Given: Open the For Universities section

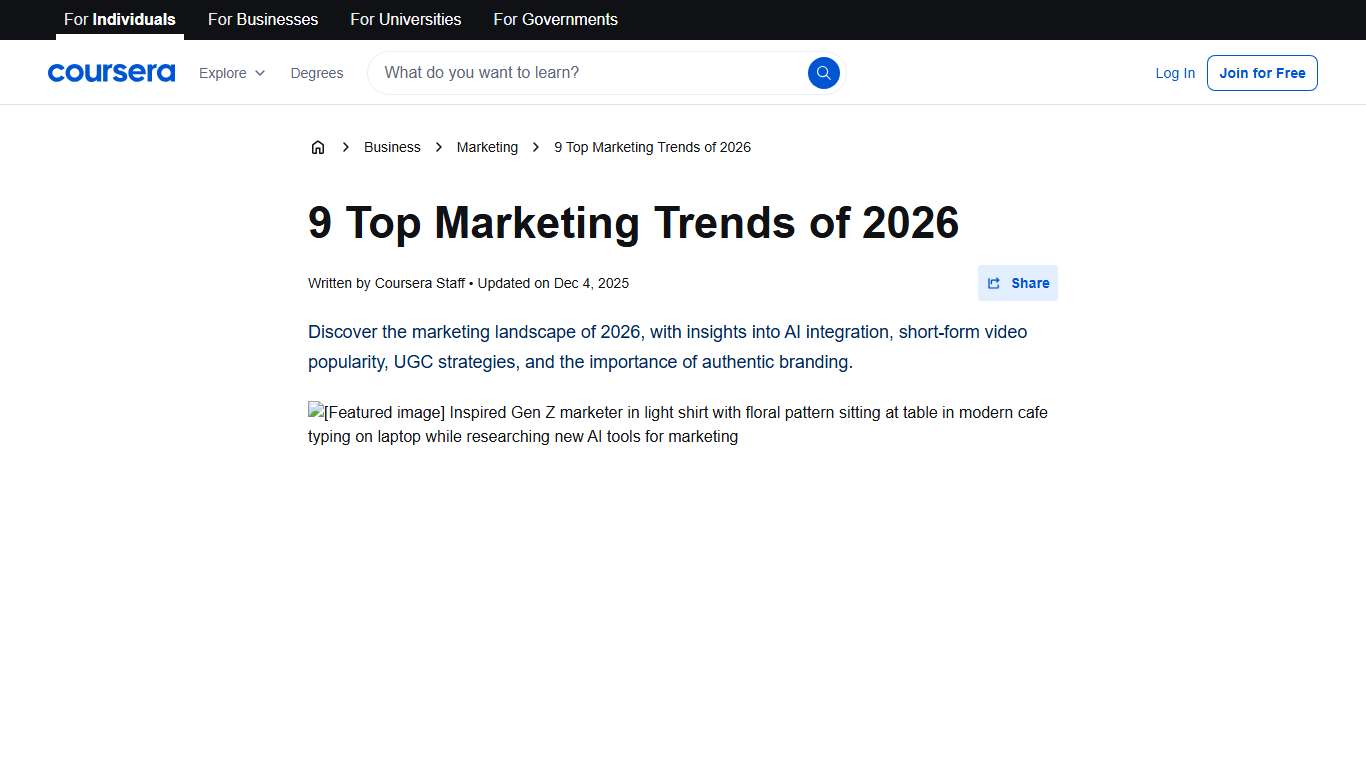Looking at the screenshot, I should [x=405, y=19].
